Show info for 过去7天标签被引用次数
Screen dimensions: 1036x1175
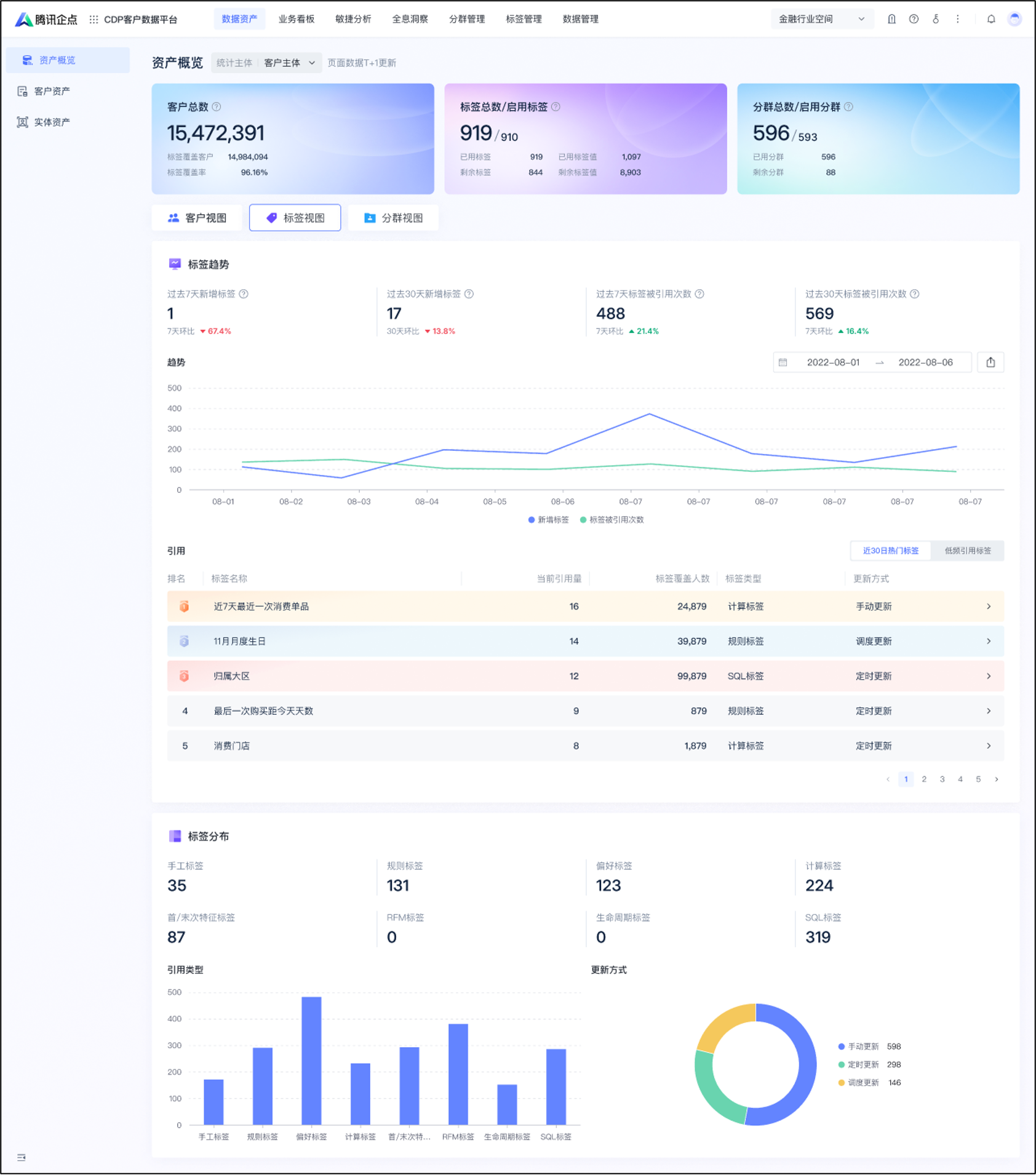[x=699, y=294]
